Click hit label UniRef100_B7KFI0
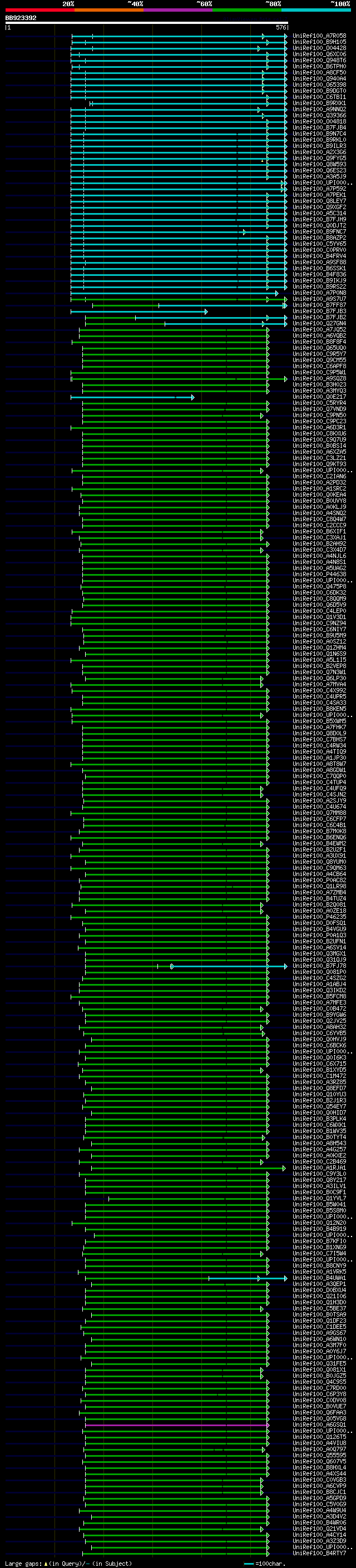 pos(319,1240)
